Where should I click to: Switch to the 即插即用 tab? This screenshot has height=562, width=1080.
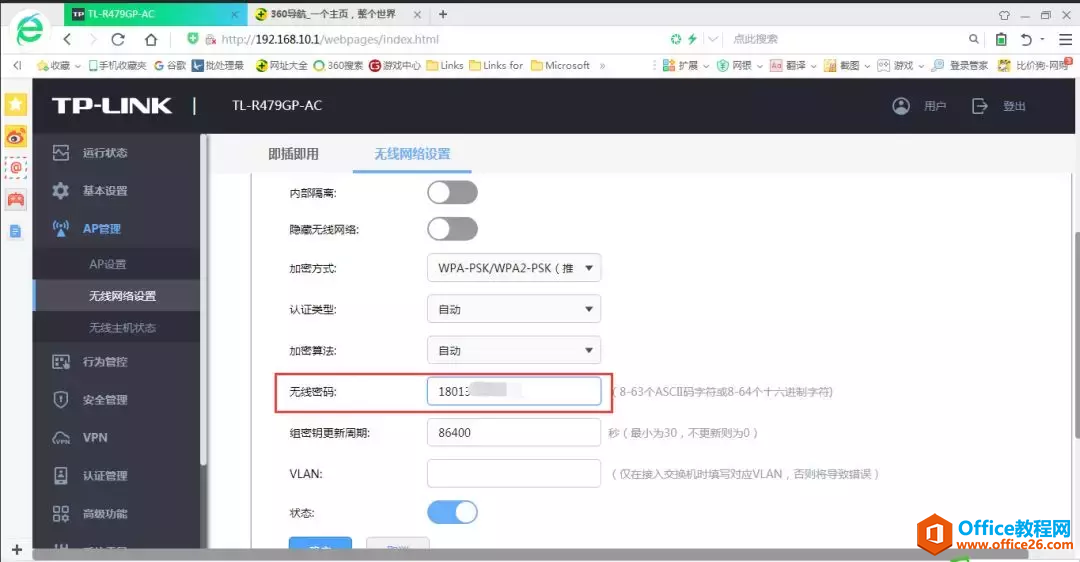tap(293, 154)
